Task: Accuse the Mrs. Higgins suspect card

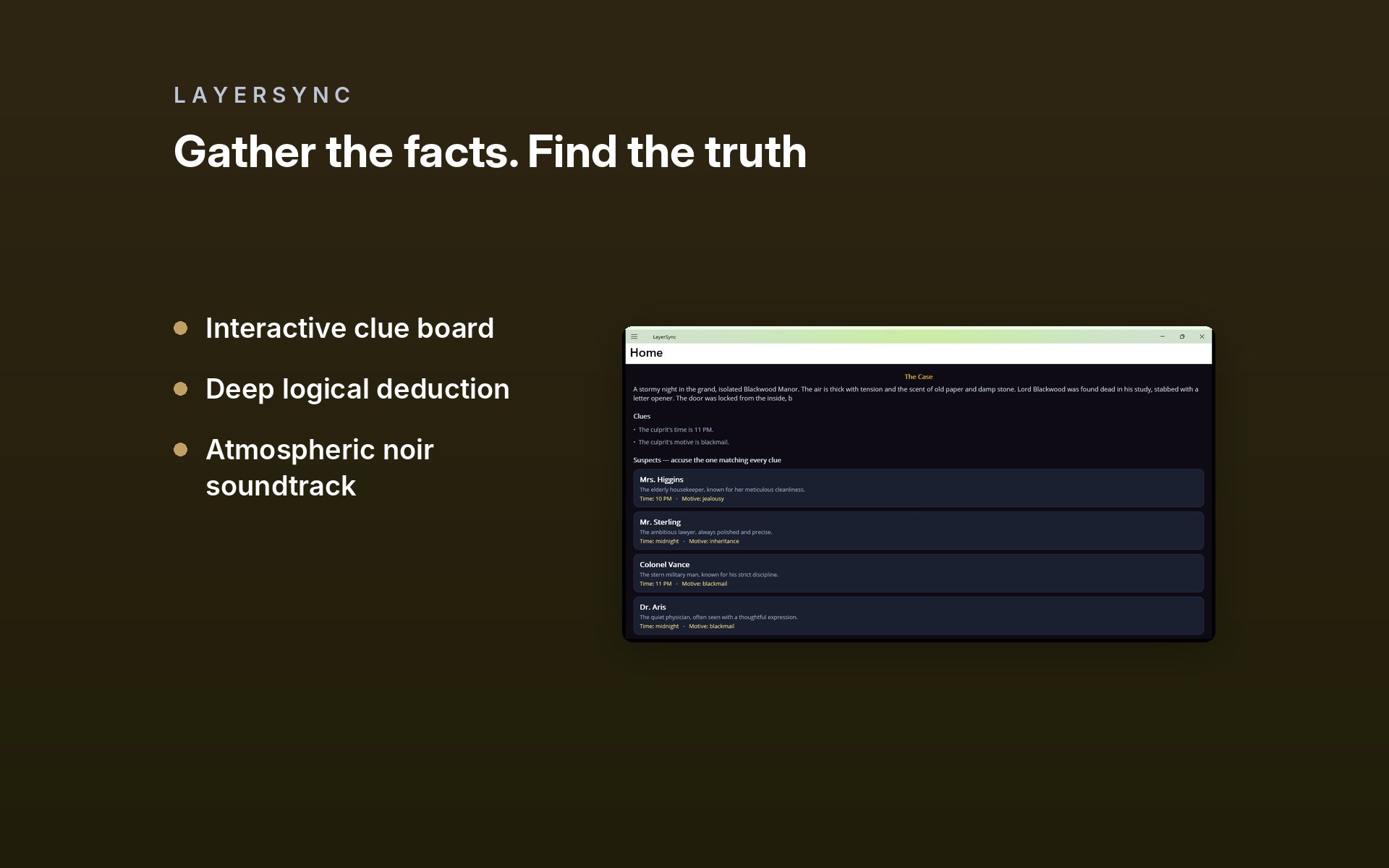Action: (x=918, y=488)
